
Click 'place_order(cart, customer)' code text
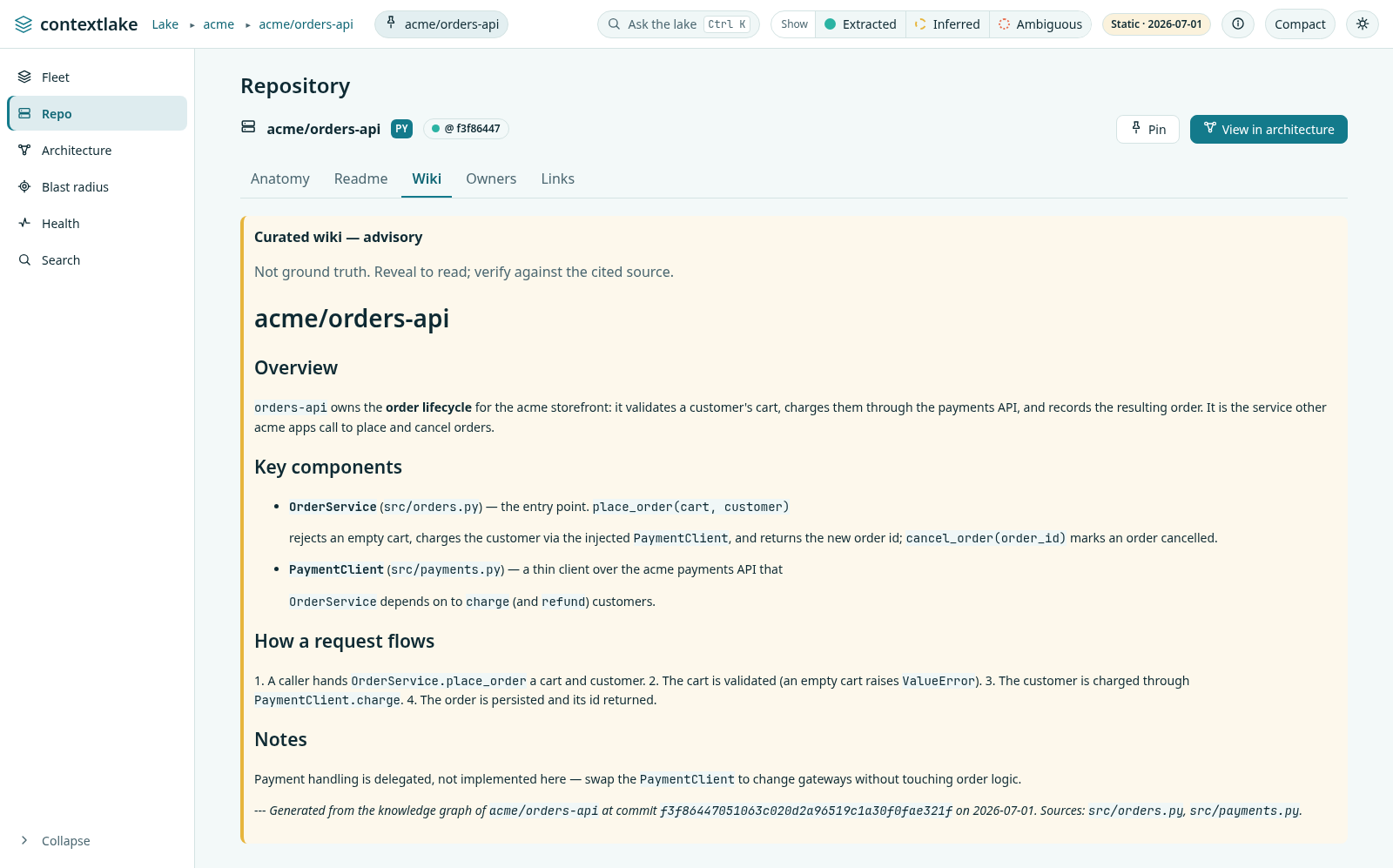[x=690, y=507]
